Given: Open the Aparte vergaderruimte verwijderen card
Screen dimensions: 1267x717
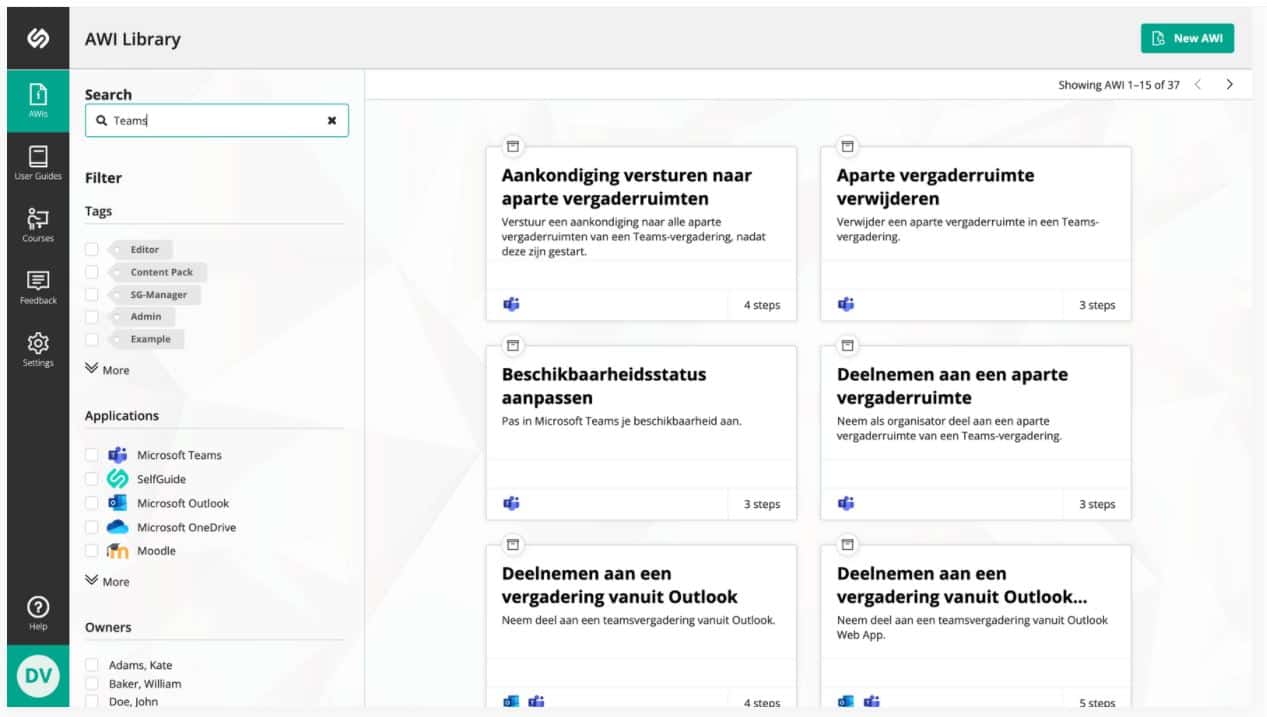Looking at the screenshot, I should pos(976,234).
